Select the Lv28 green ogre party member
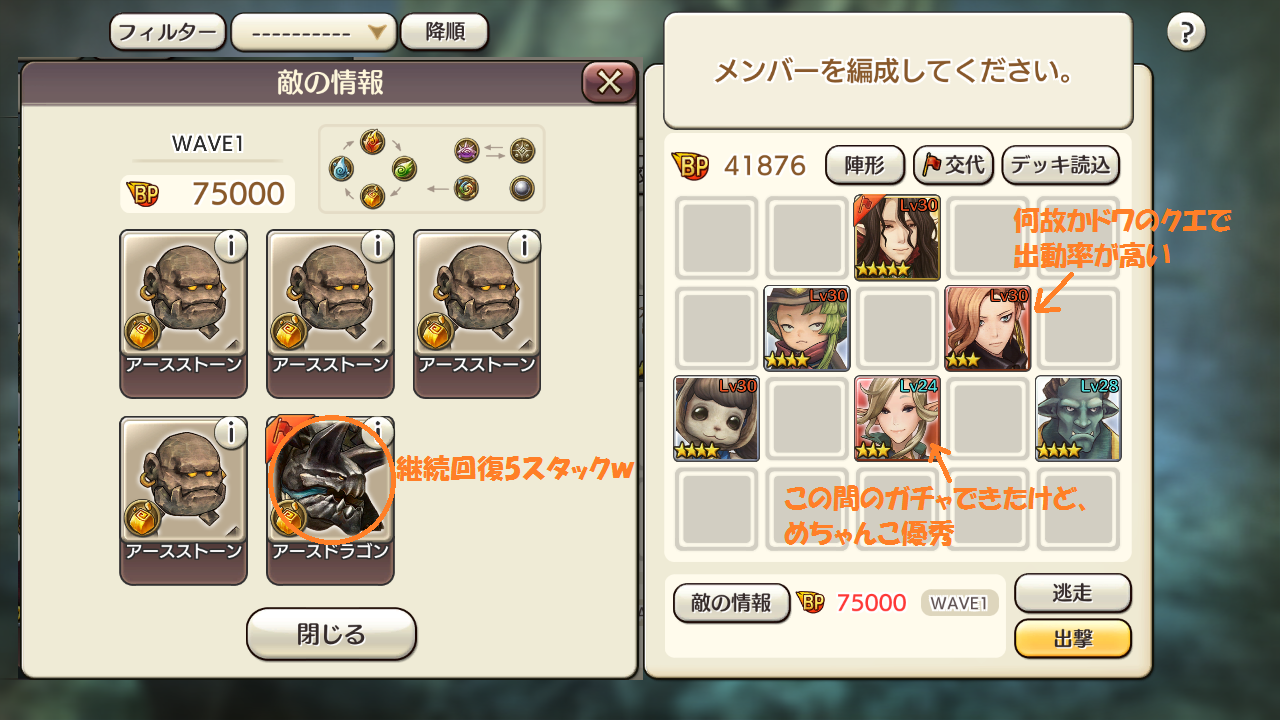1280x720 pixels. pos(1078,418)
